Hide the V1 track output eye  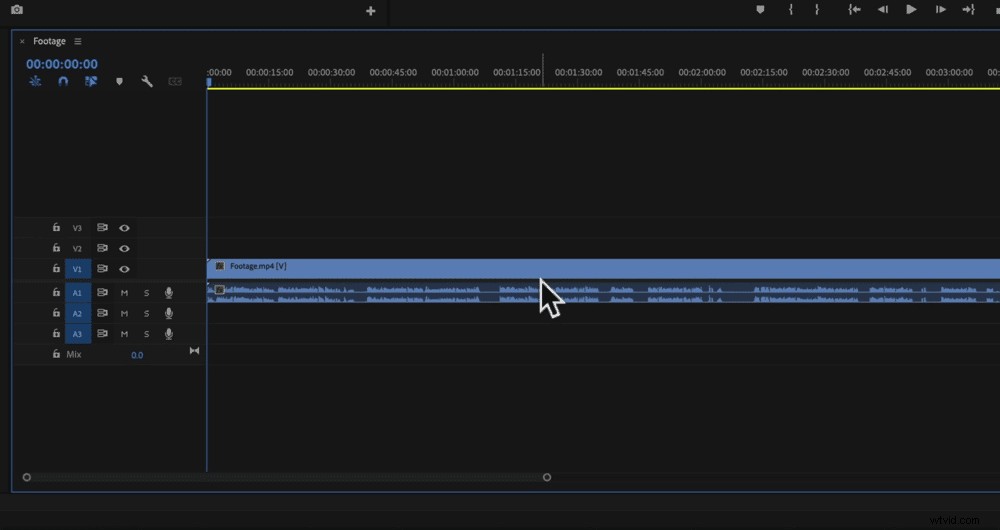tap(124, 269)
